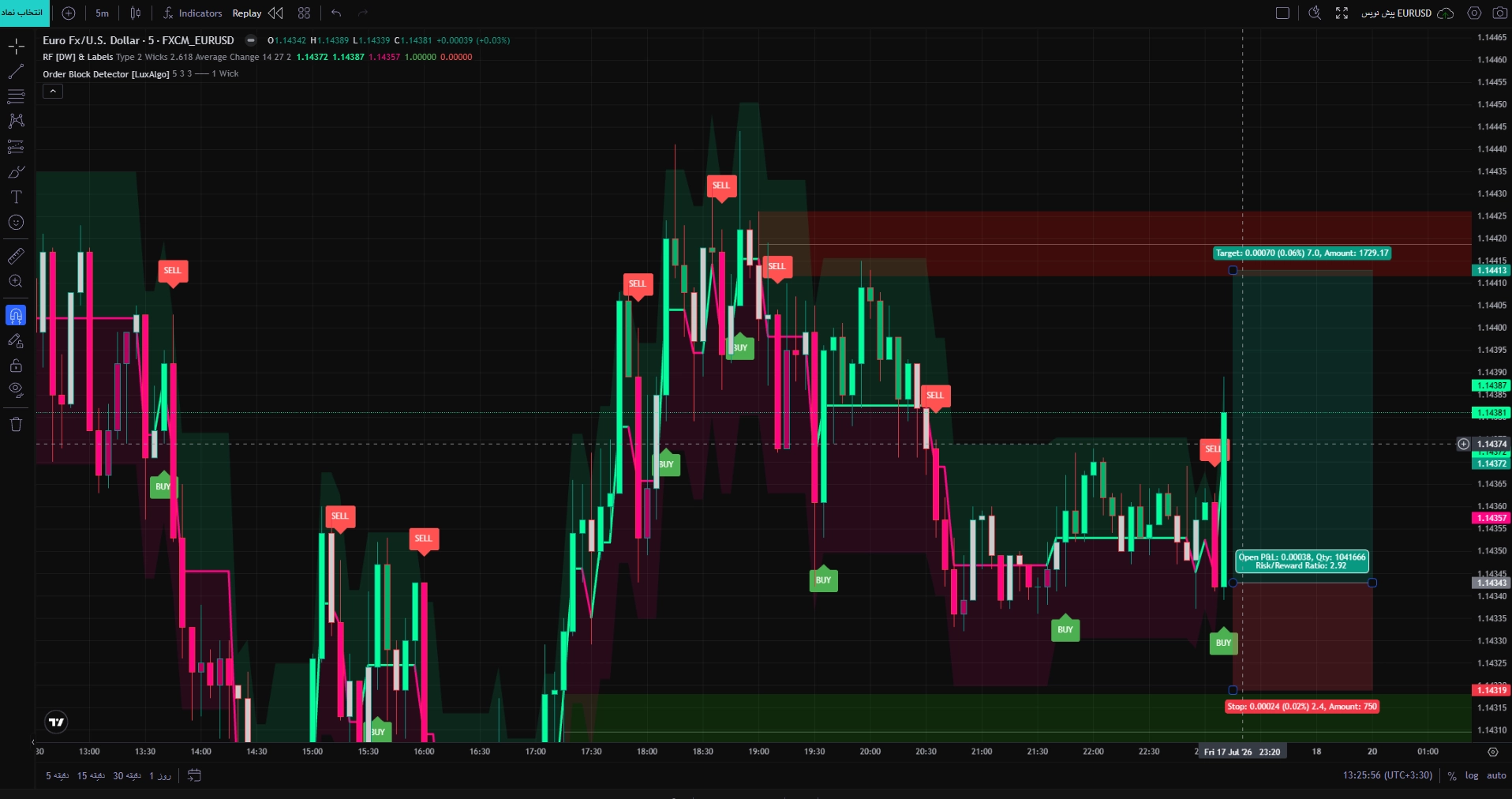Select the 15 minute range tab
This screenshot has height=799, width=1512.
[x=91, y=775]
